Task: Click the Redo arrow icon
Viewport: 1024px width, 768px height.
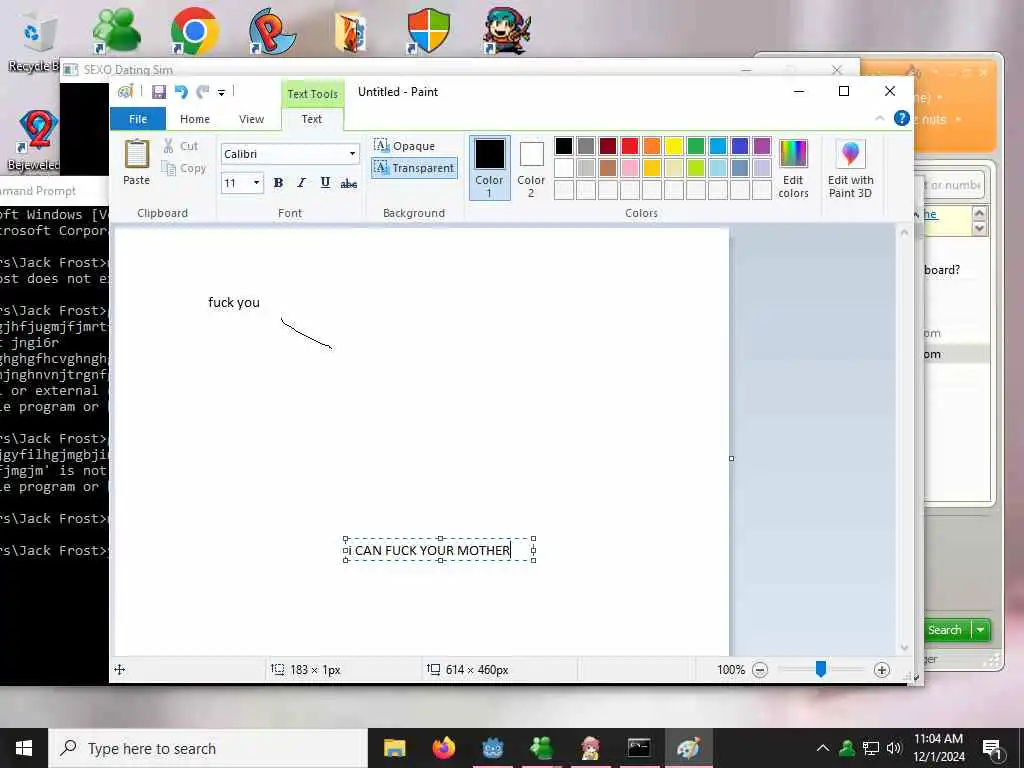Action: click(203, 92)
